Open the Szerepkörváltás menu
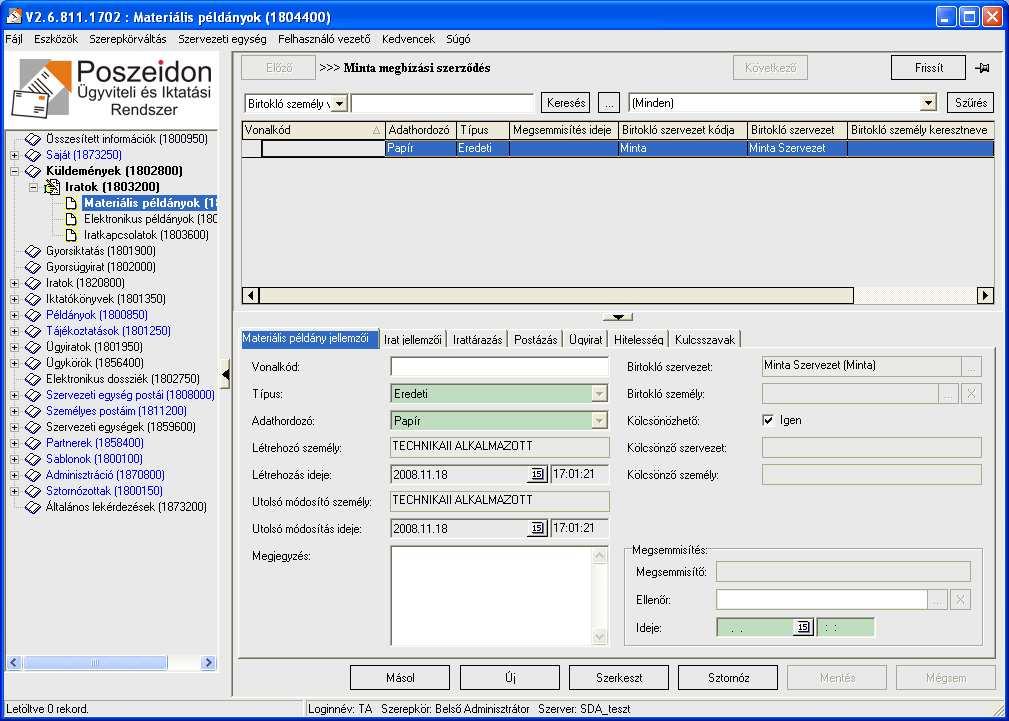Screen dimensions: 1009x721 tap(128, 39)
